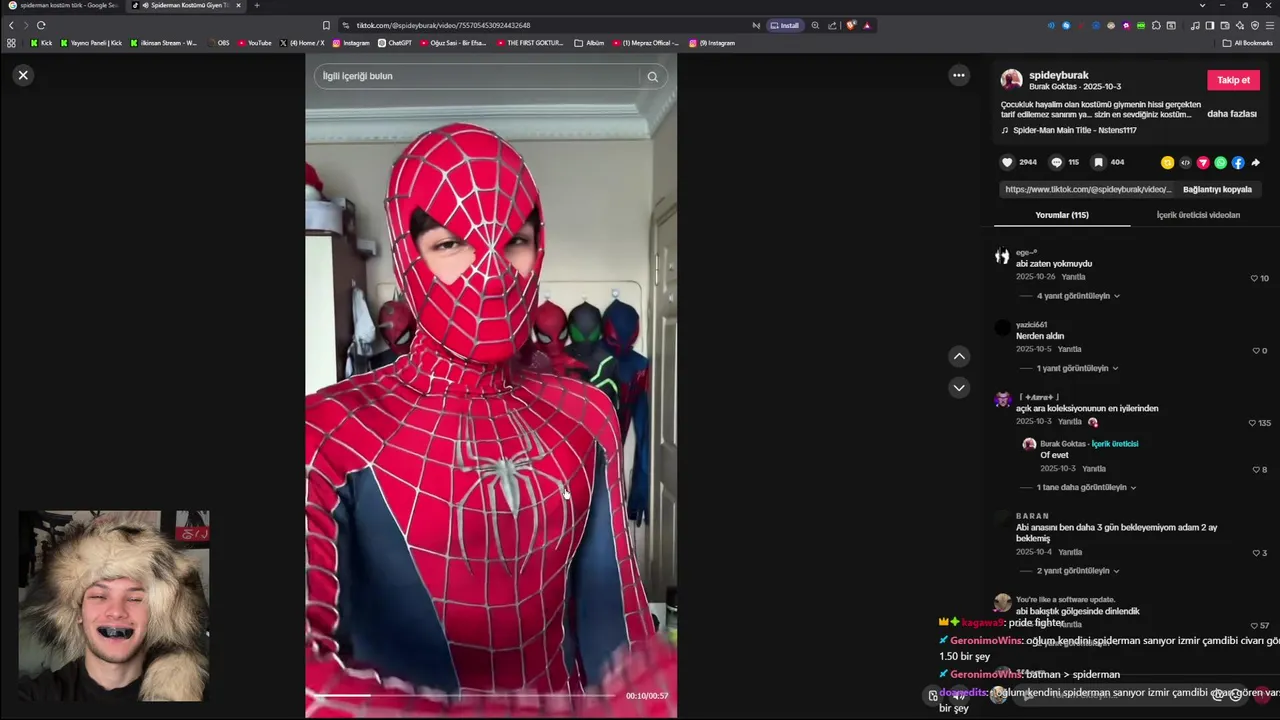This screenshot has height=720, width=1280.
Task: Click the yellow repost icon
Action: (x=1167, y=162)
